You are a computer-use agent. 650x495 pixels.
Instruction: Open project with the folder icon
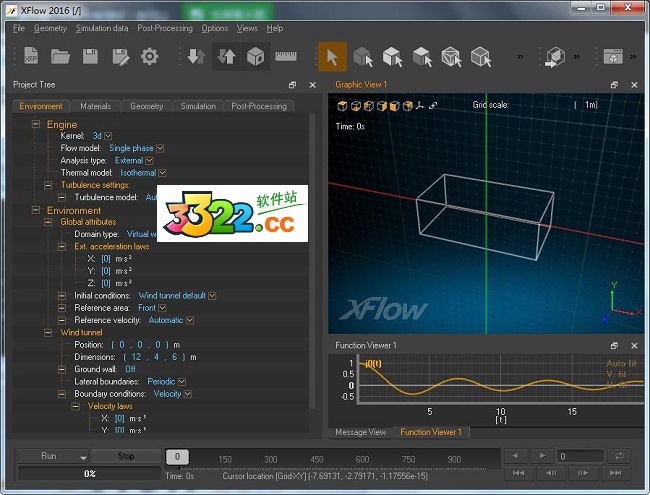pos(59,56)
